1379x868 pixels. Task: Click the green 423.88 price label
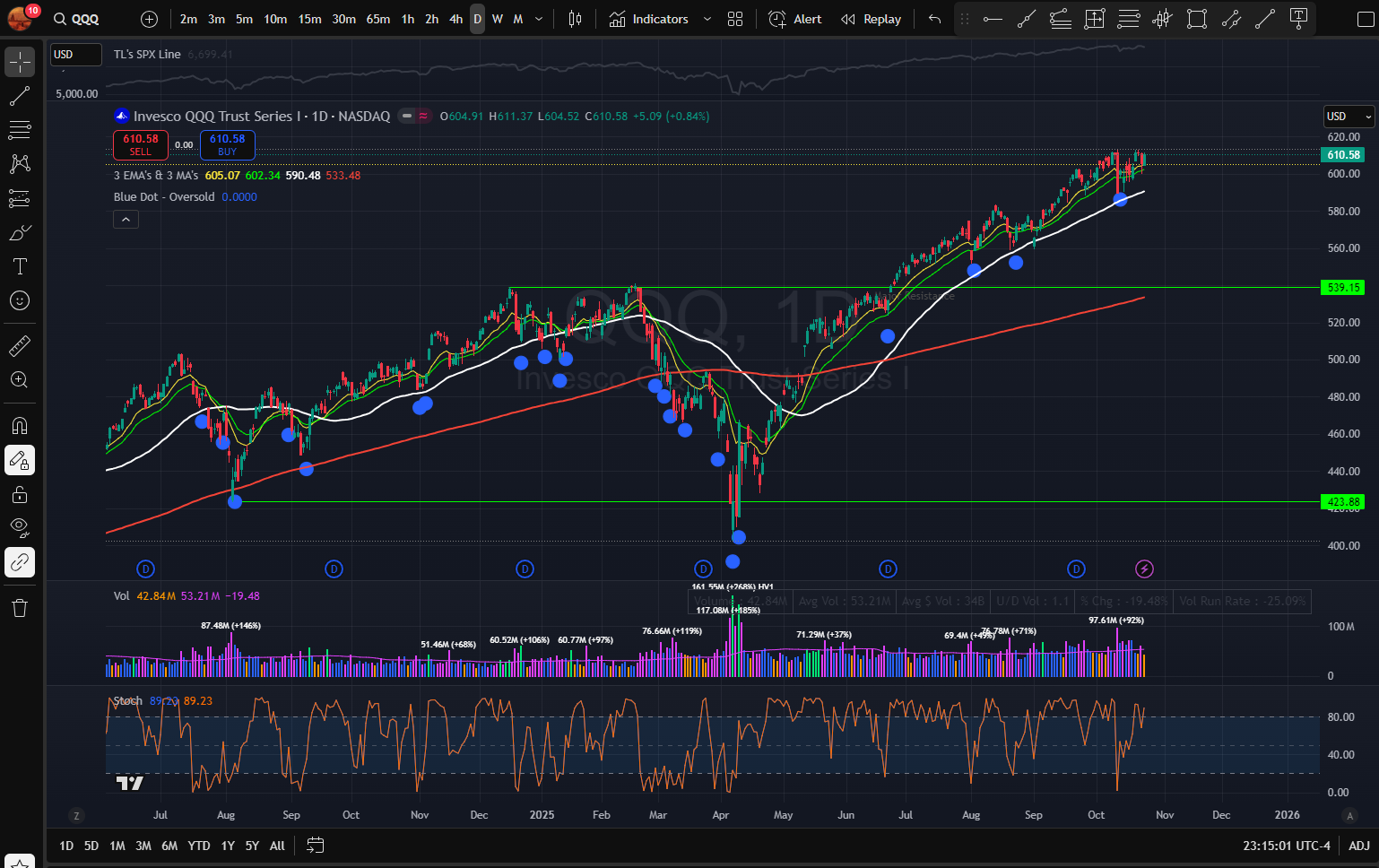pyautogui.click(x=1343, y=502)
